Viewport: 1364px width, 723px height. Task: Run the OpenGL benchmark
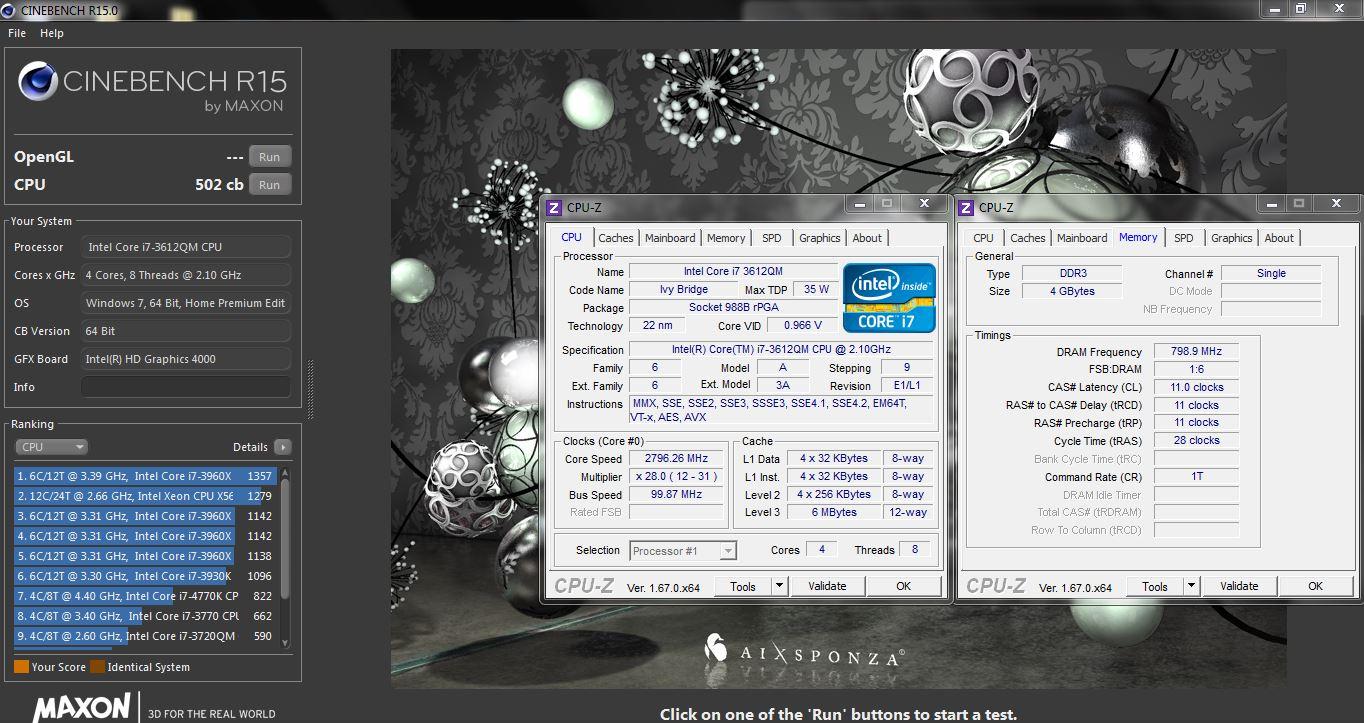click(x=270, y=157)
